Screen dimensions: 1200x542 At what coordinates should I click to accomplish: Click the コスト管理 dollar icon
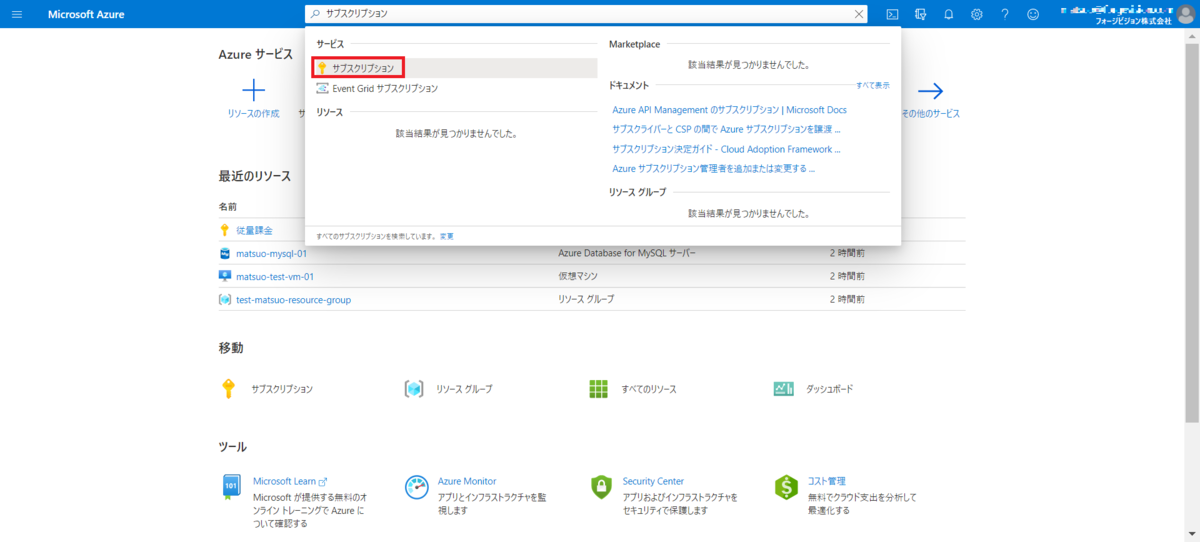point(786,487)
